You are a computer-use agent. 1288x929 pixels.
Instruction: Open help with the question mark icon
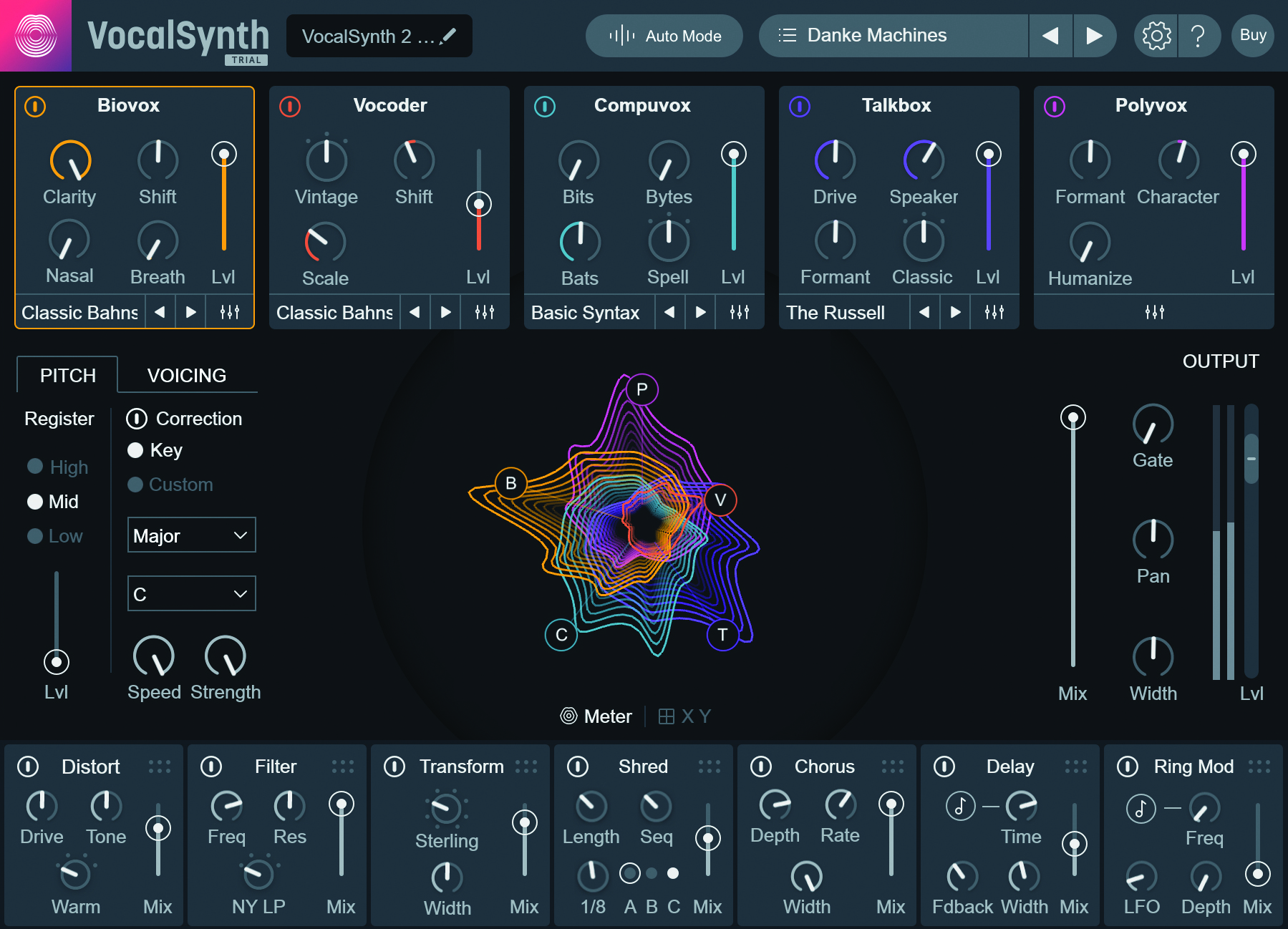[1198, 36]
